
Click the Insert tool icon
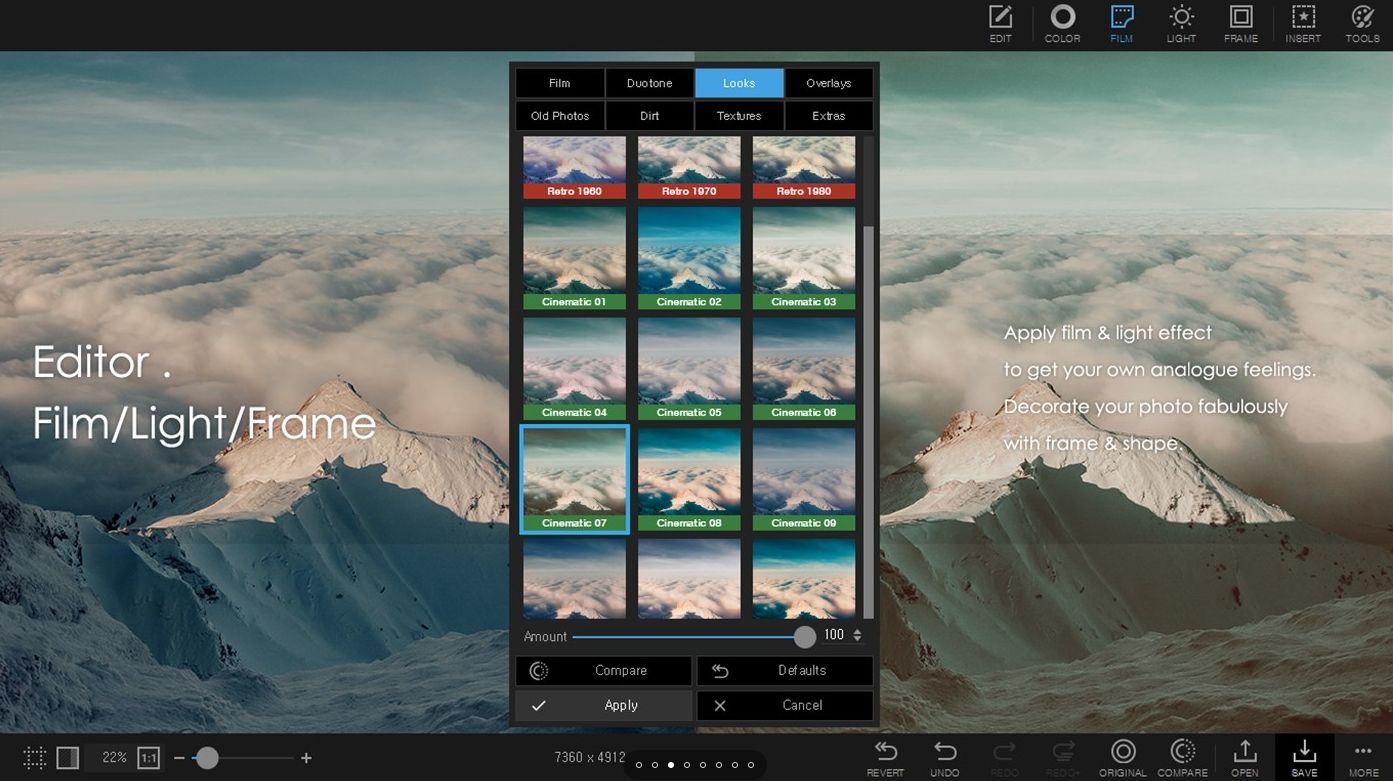click(x=1303, y=24)
